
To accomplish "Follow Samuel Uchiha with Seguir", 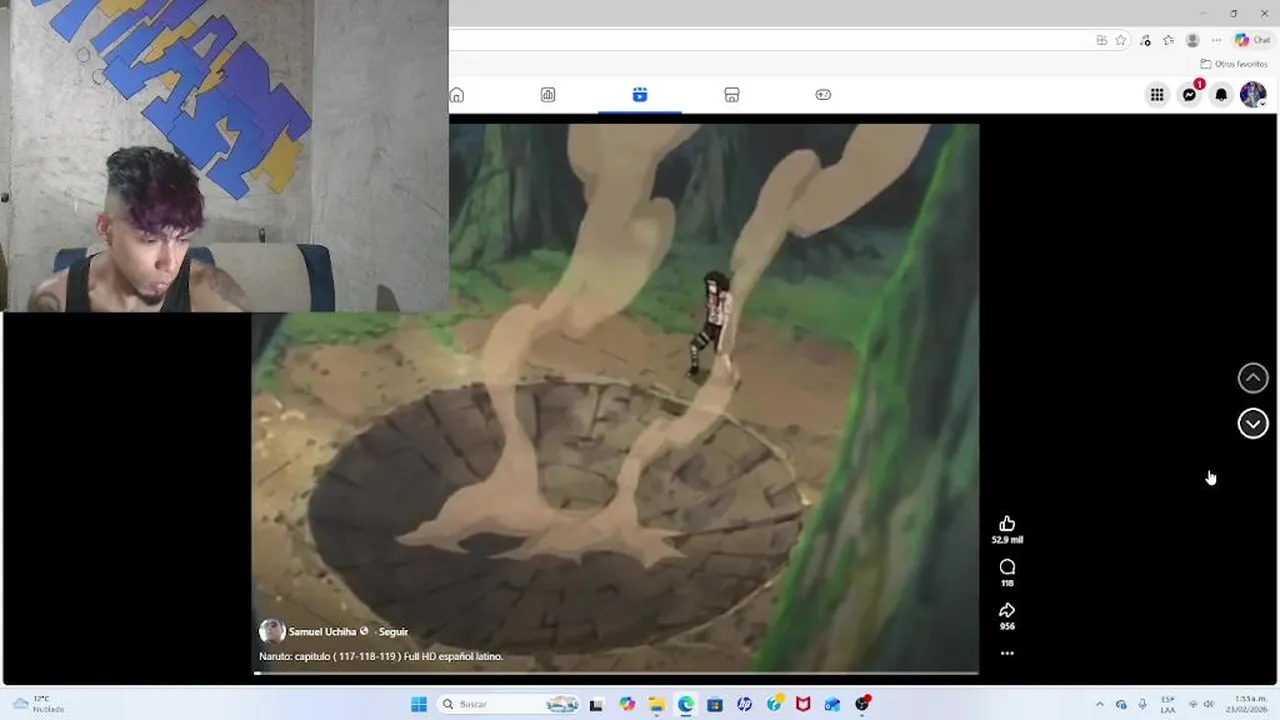I will [x=393, y=632].
